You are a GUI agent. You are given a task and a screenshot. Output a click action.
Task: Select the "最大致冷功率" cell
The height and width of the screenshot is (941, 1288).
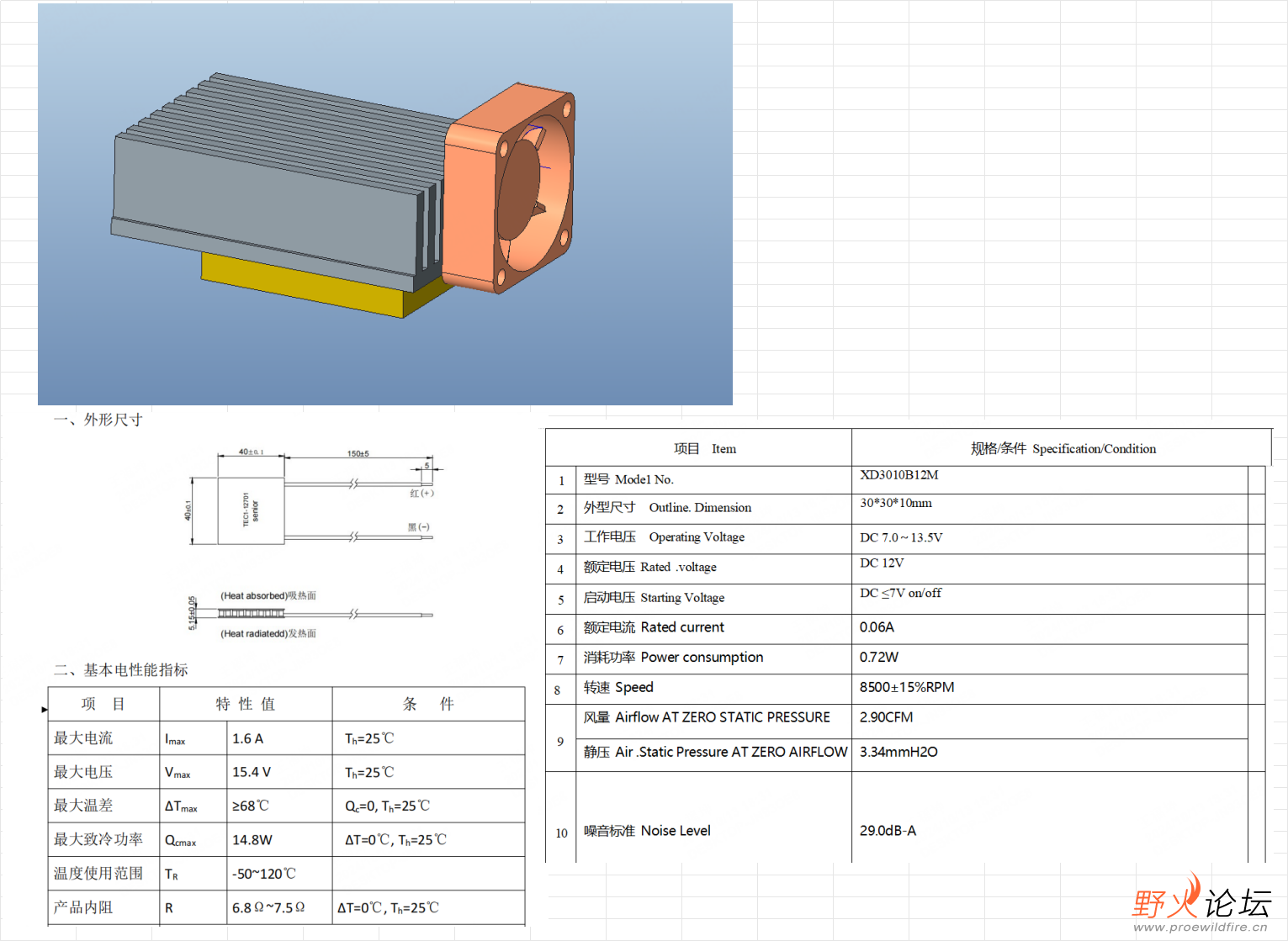pyautogui.click(x=103, y=839)
